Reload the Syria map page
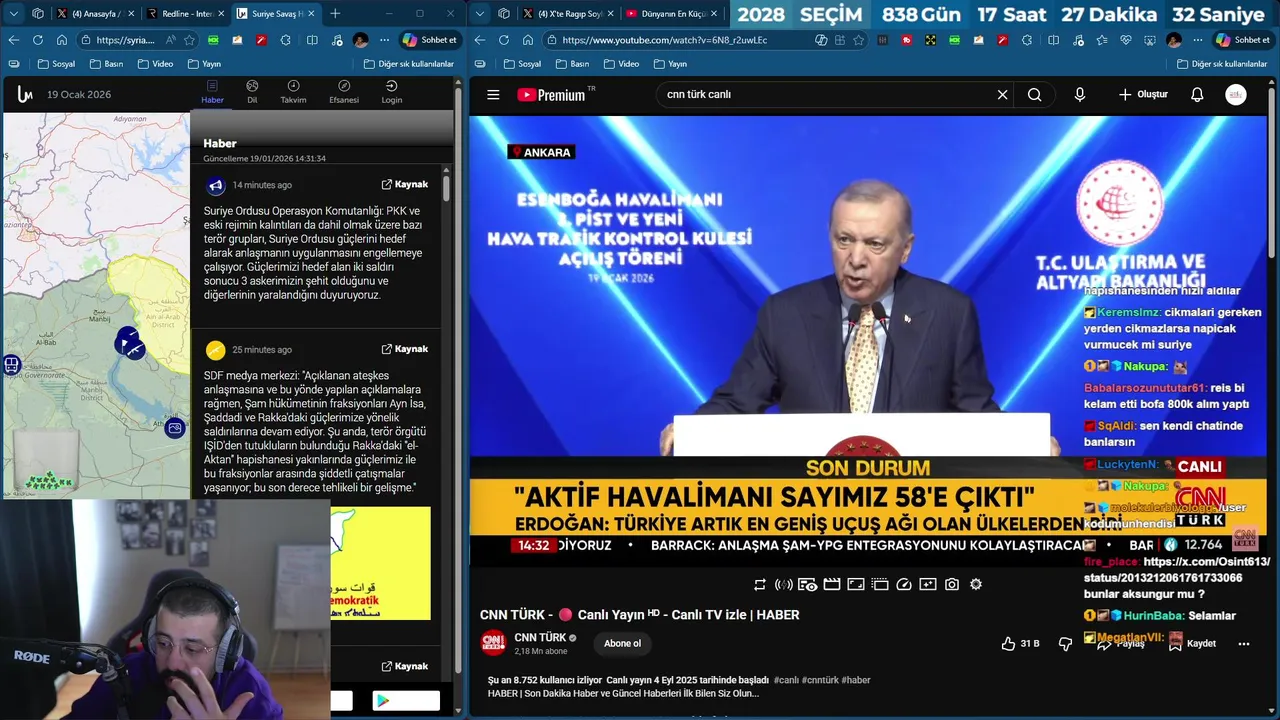Screen dimensions: 1280x720 tap(37, 40)
